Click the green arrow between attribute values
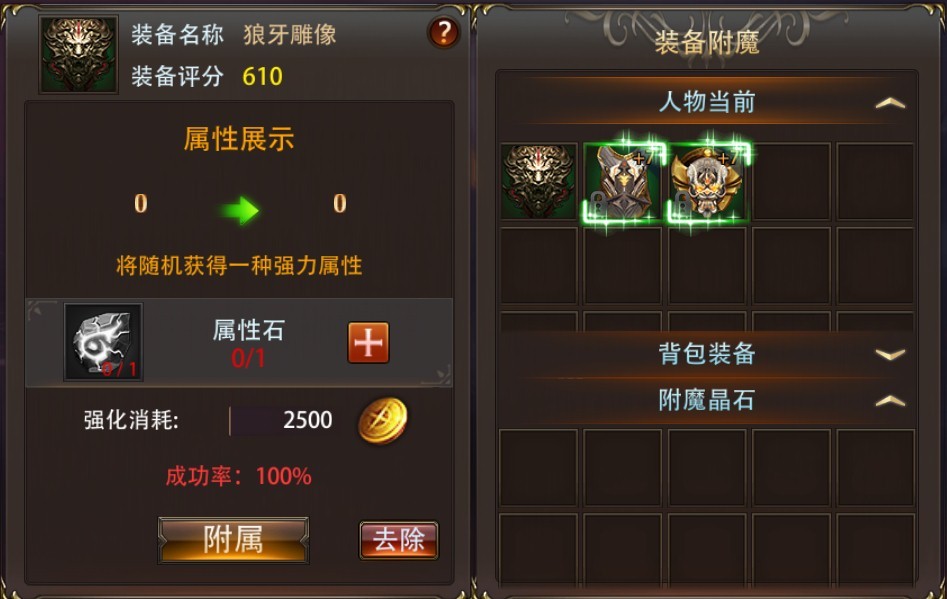Viewport: 947px width, 599px height. pos(239,210)
